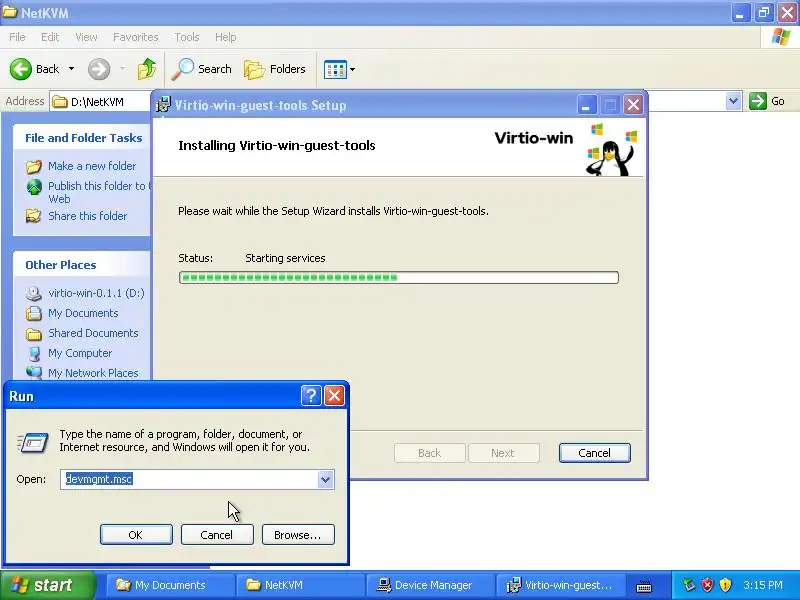Viewport: 800px width, 600px height.
Task: Open the Tools menu in NetKVM
Action: tap(187, 37)
